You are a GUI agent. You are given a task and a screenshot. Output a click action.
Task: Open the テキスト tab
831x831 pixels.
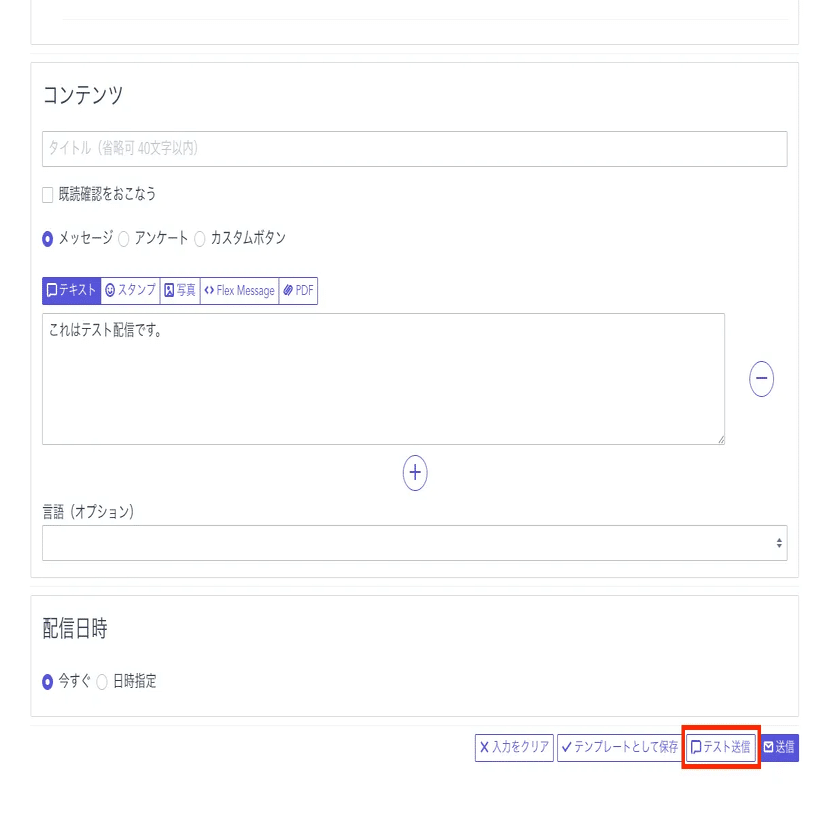(71, 290)
